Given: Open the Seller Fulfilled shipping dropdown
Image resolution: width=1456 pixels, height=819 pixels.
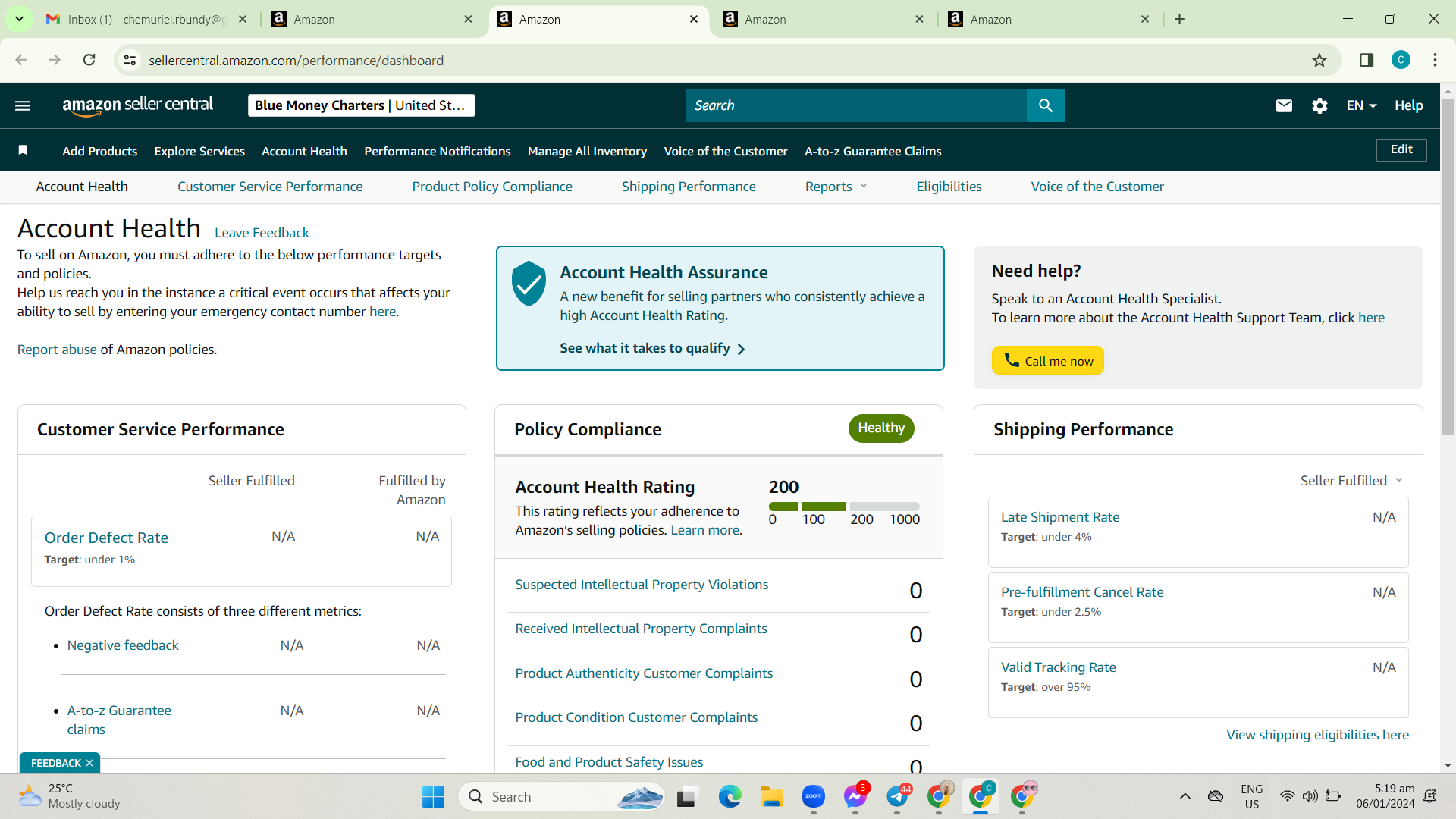Looking at the screenshot, I should [x=1351, y=481].
